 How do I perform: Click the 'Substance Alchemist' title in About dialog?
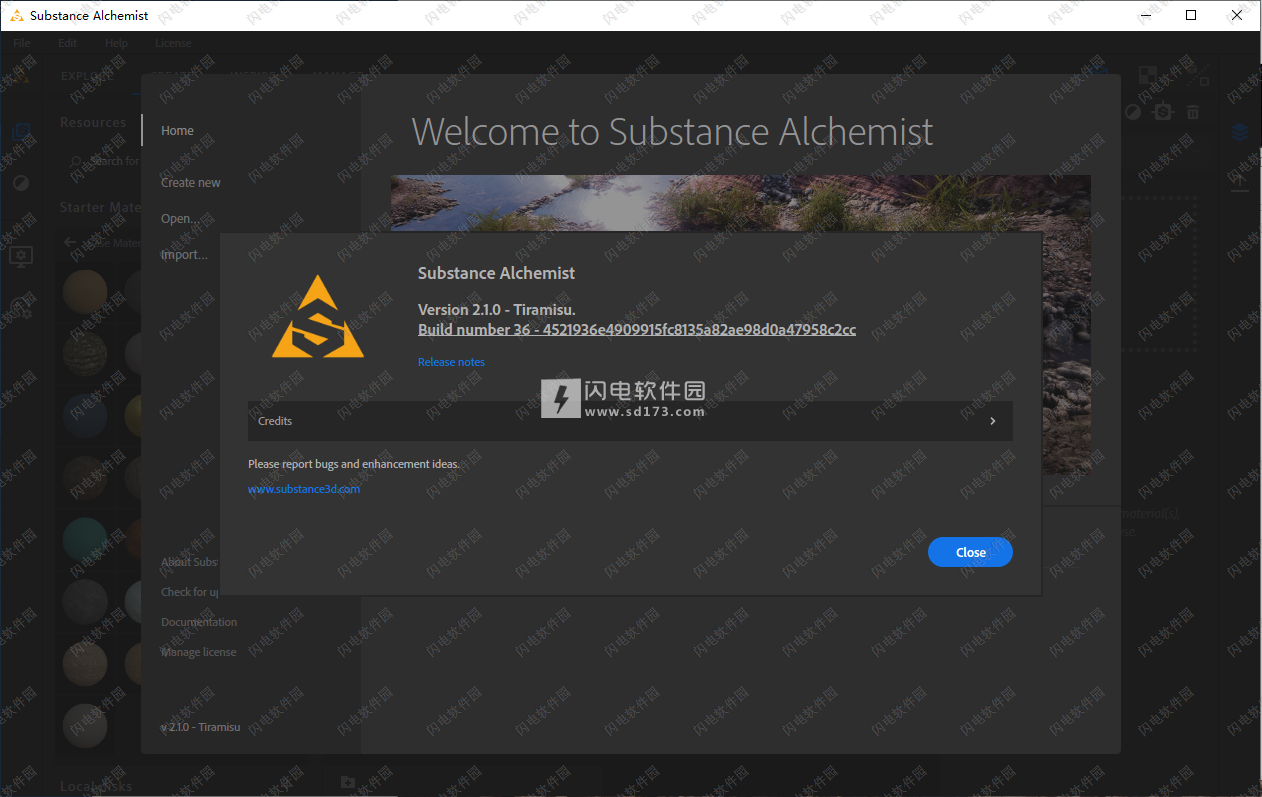[496, 273]
